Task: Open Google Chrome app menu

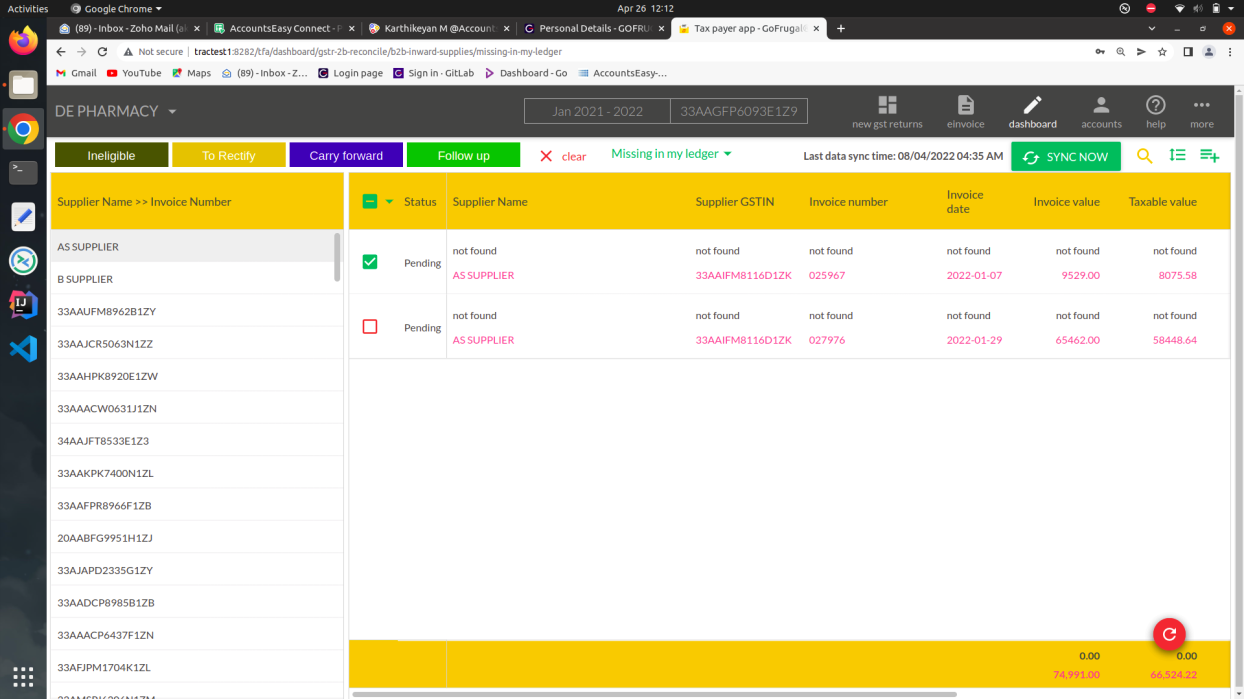Action: tap(116, 8)
